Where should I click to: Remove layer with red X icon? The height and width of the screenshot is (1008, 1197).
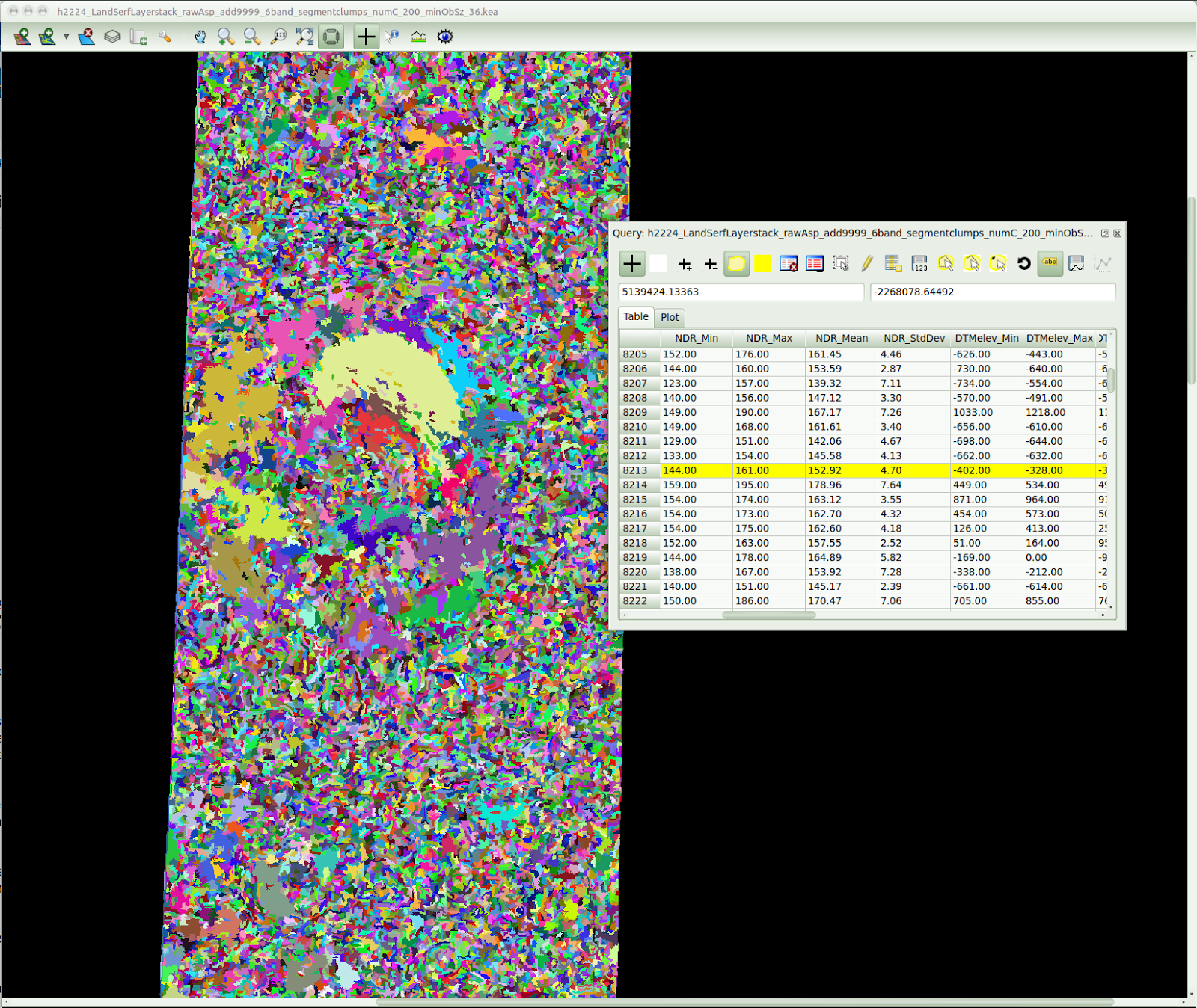(87, 37)
